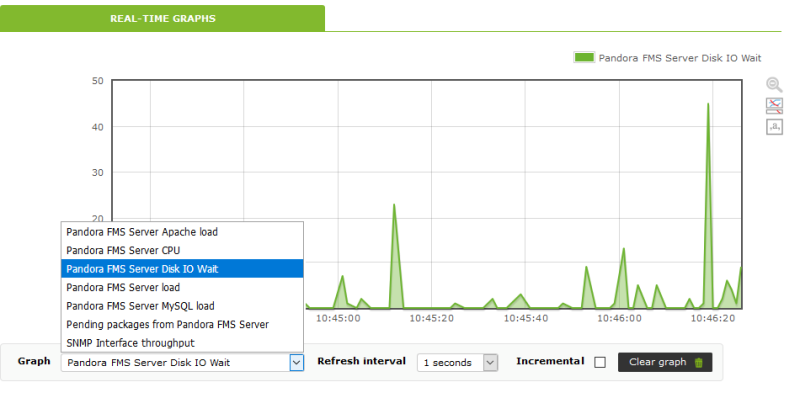This screenshot has width=800, height=398.
Task: Click the green legend color swatch
Action: (584, 57)
